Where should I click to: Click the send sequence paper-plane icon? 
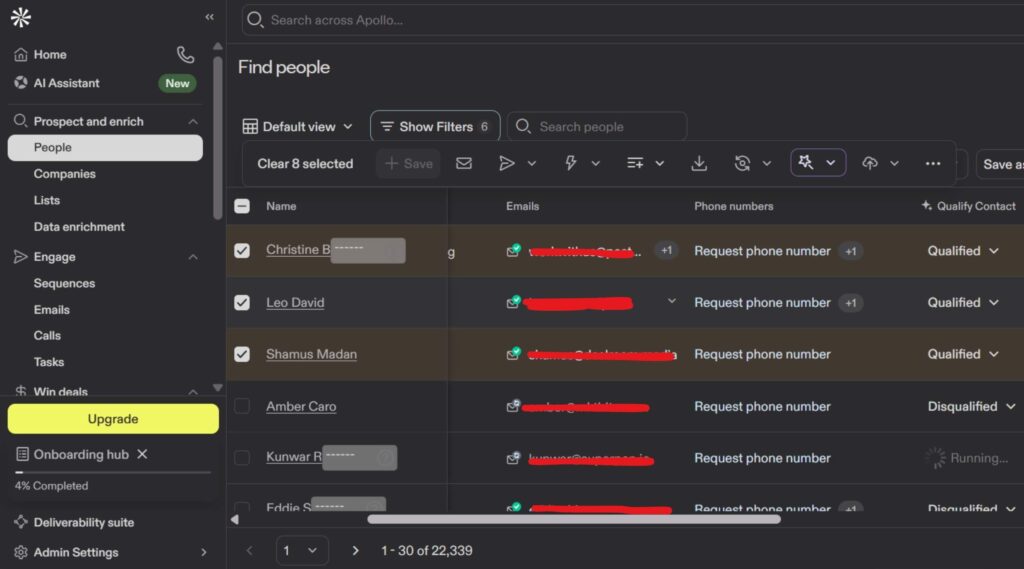(506, 163)
